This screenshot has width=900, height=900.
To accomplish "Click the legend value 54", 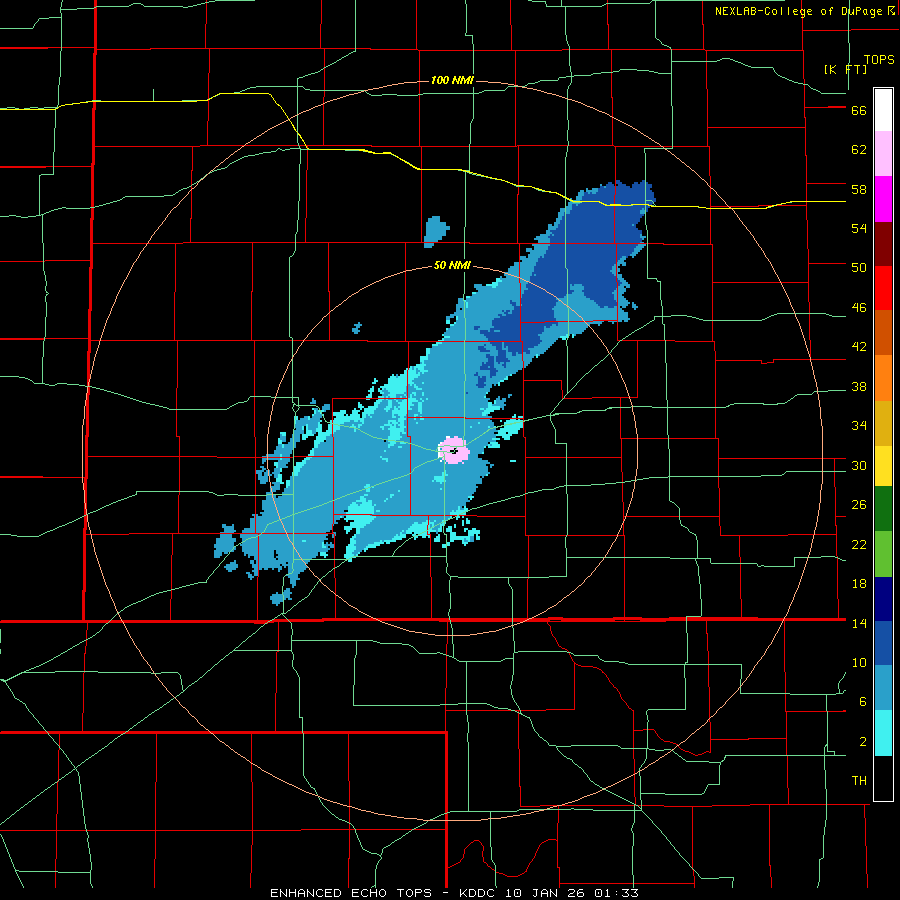I will (859, 228).
